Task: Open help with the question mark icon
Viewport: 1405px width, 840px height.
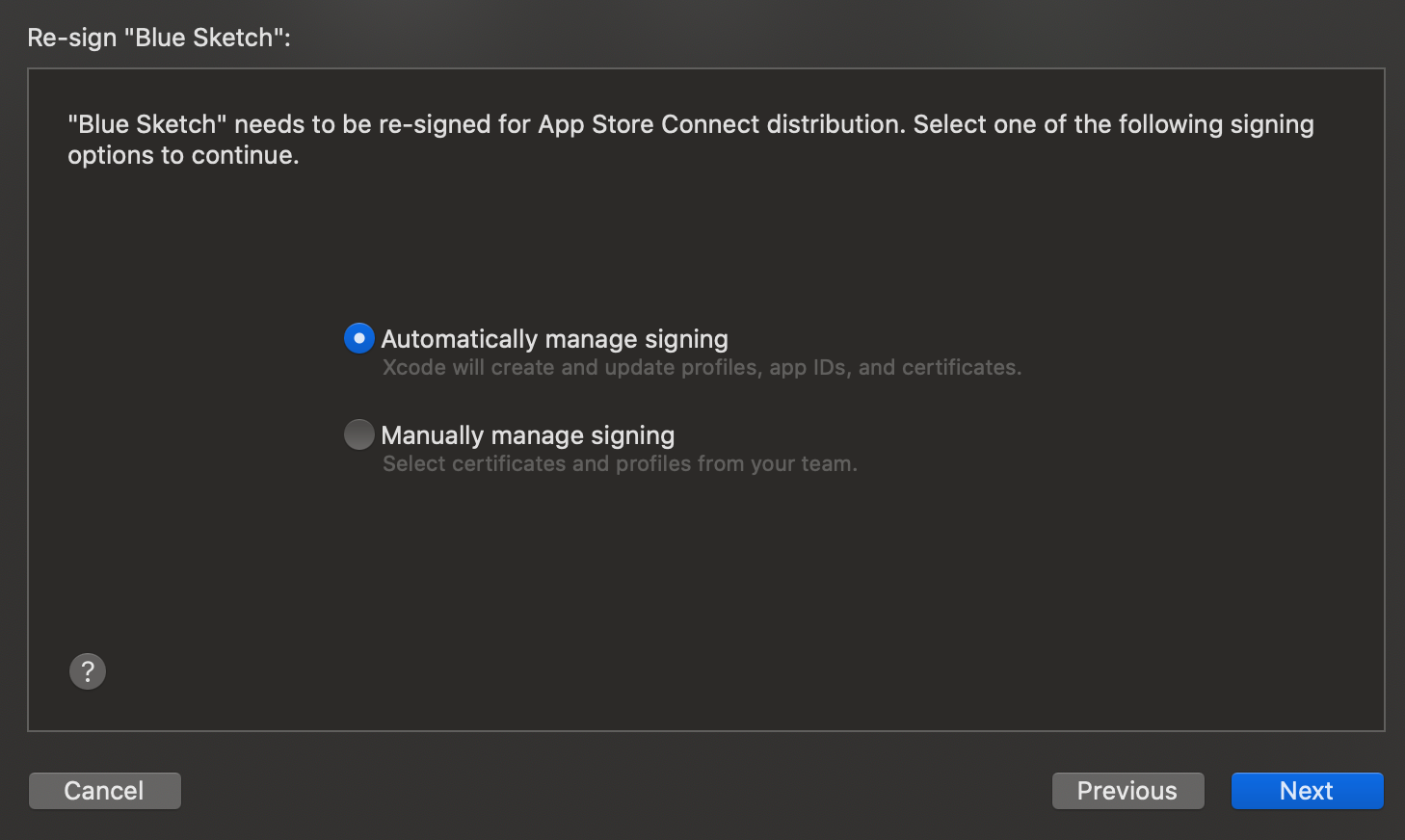Action: (88, 671)
